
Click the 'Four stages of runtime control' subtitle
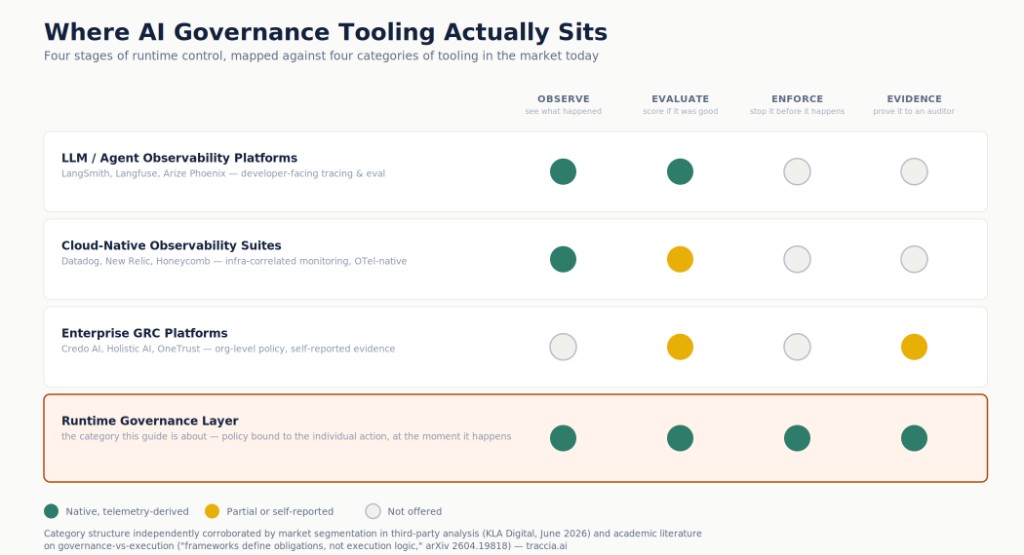321,56
